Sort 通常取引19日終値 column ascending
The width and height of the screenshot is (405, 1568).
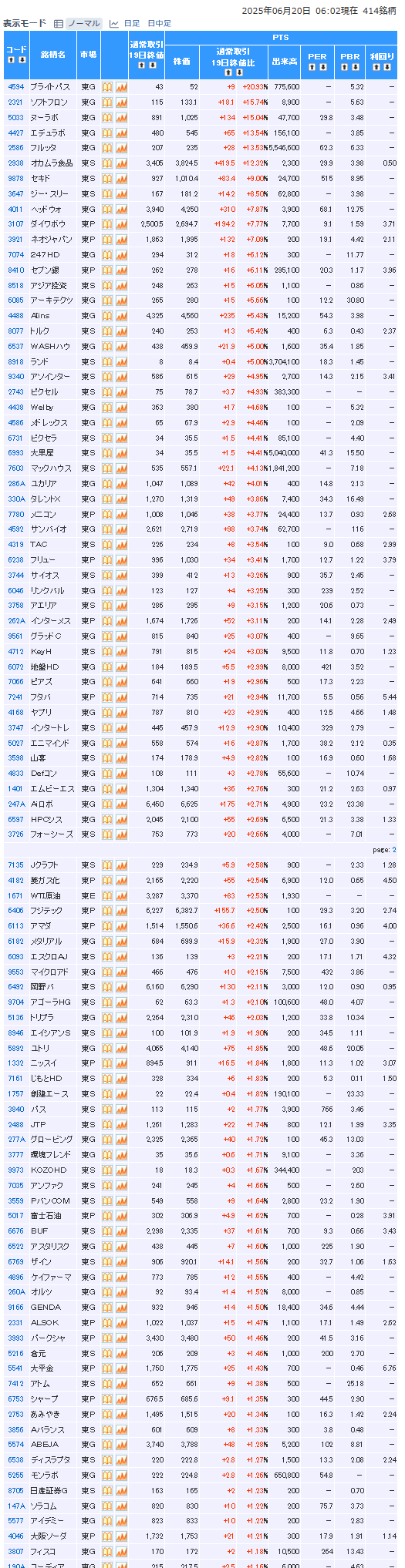coord(141,65)
